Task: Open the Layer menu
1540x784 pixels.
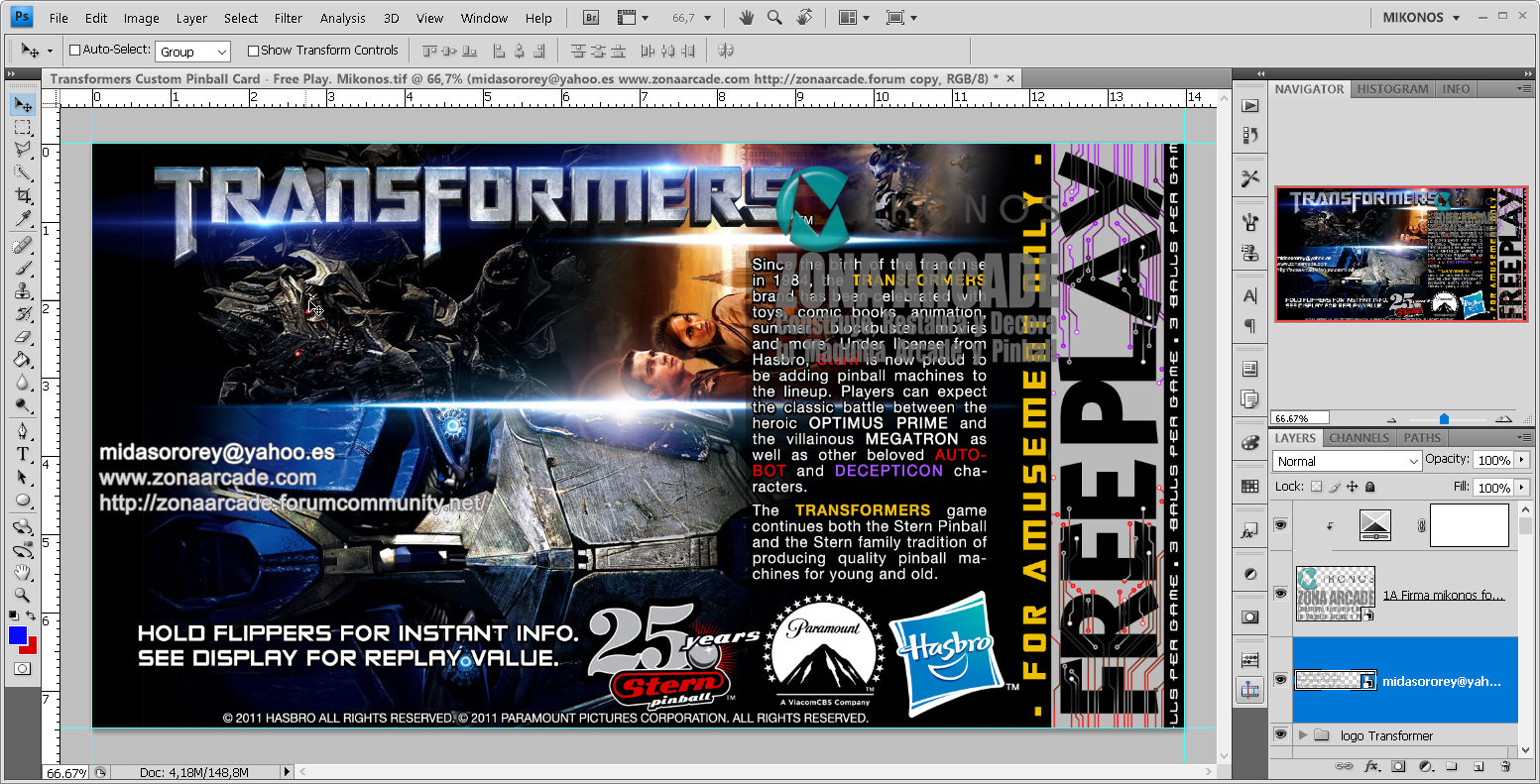Action: (x=192, y=18)
